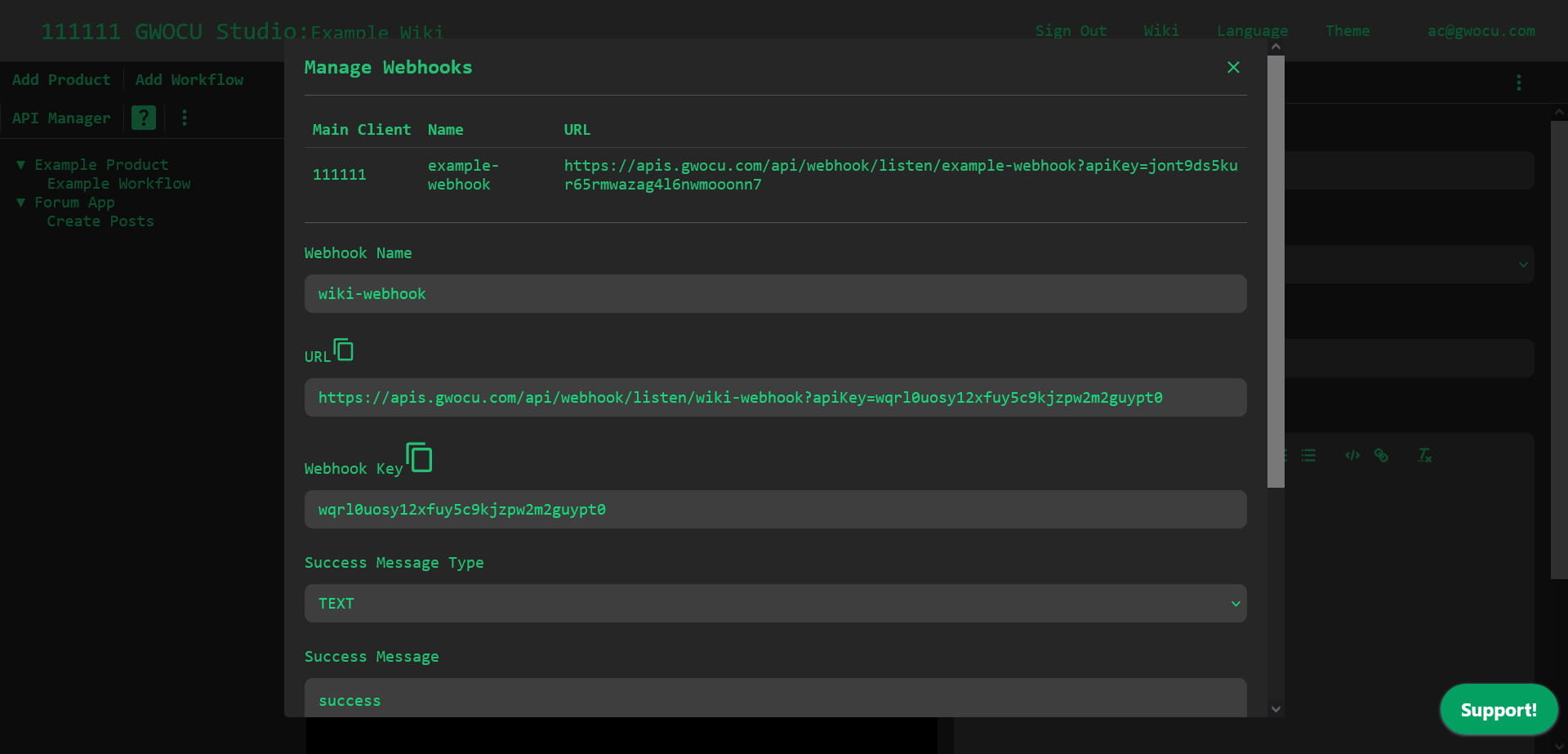Collapse the Example Product tree node
The height and width of the screenshot is (754, 1568).
click(20, 165)
